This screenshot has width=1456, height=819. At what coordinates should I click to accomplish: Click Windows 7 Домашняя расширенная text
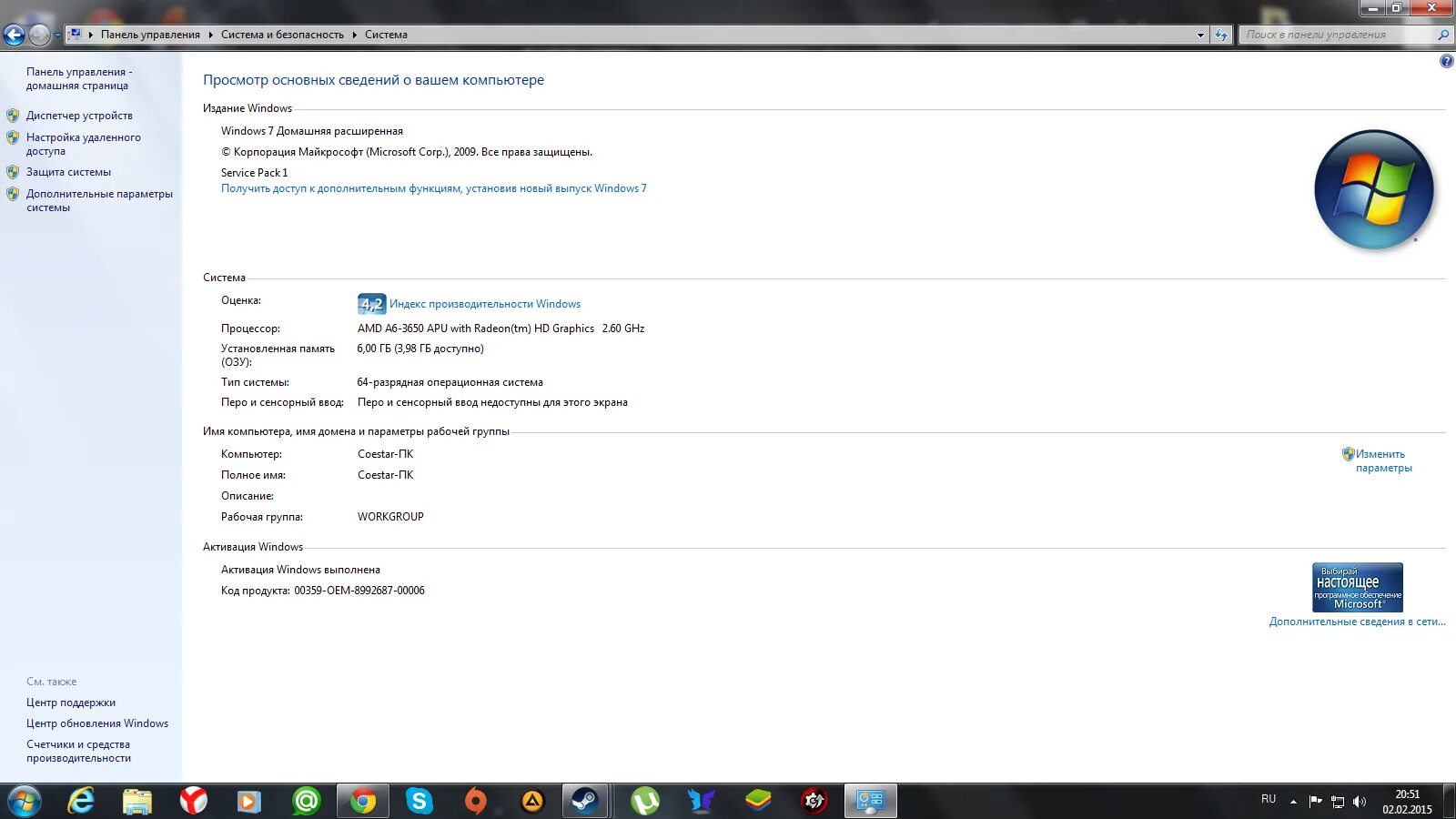tap(312, 131)
